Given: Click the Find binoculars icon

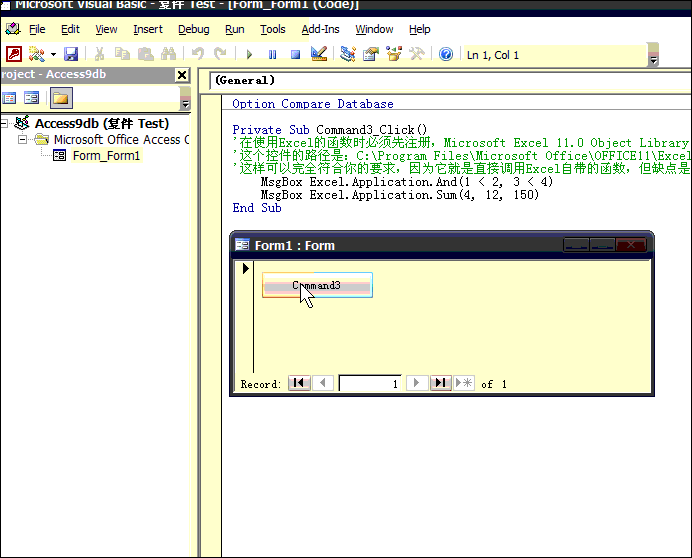Looking at the screenshot, I should click(x=168, y=54).
